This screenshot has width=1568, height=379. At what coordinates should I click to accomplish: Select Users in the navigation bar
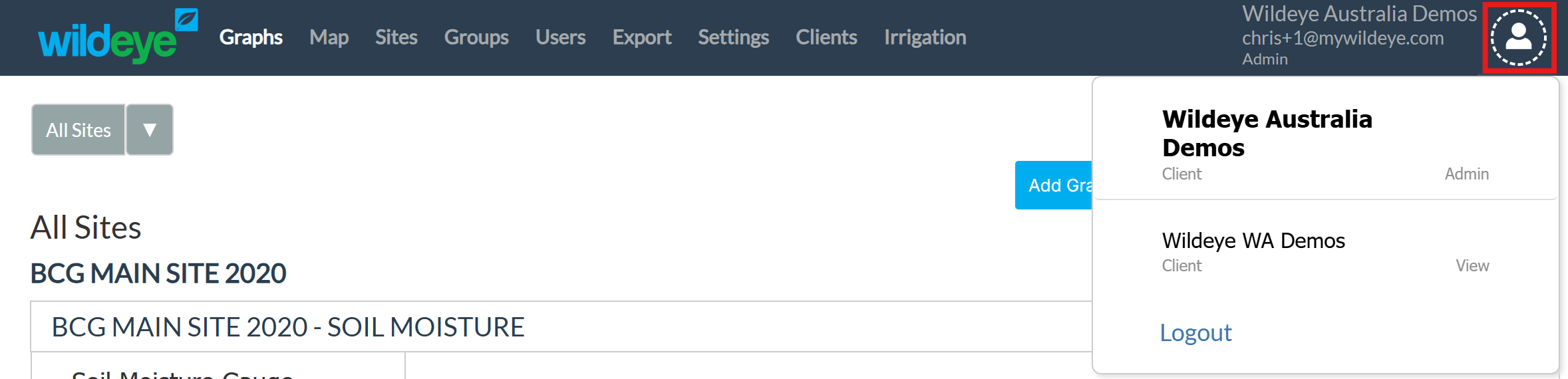coord(560,37)
